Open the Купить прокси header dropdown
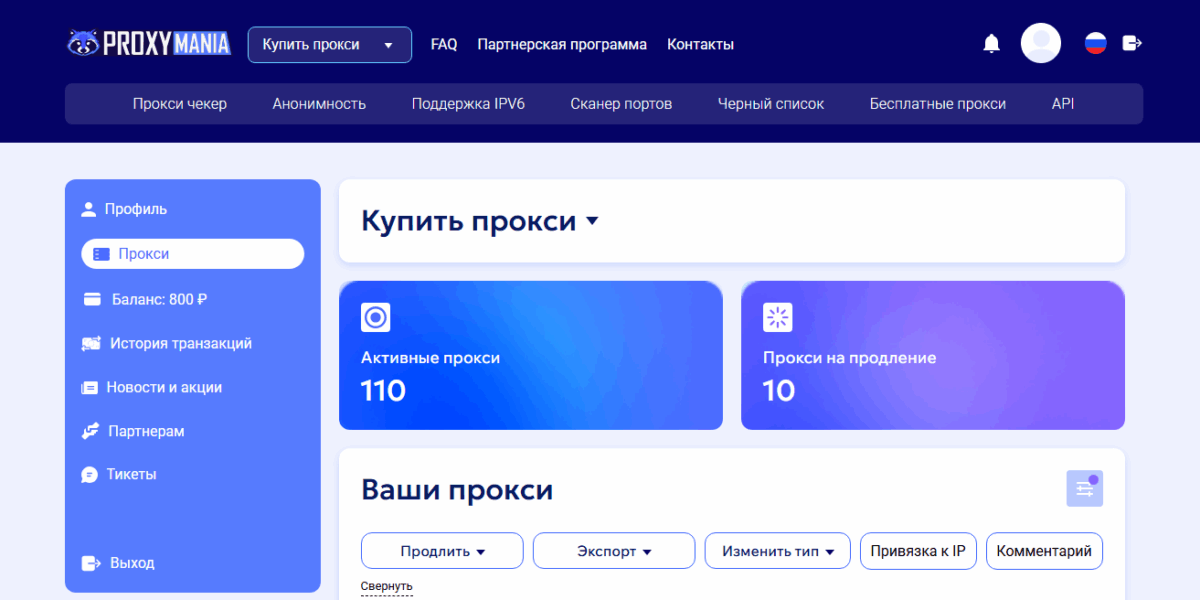The image size is (1200, 600). click(329, 44)
